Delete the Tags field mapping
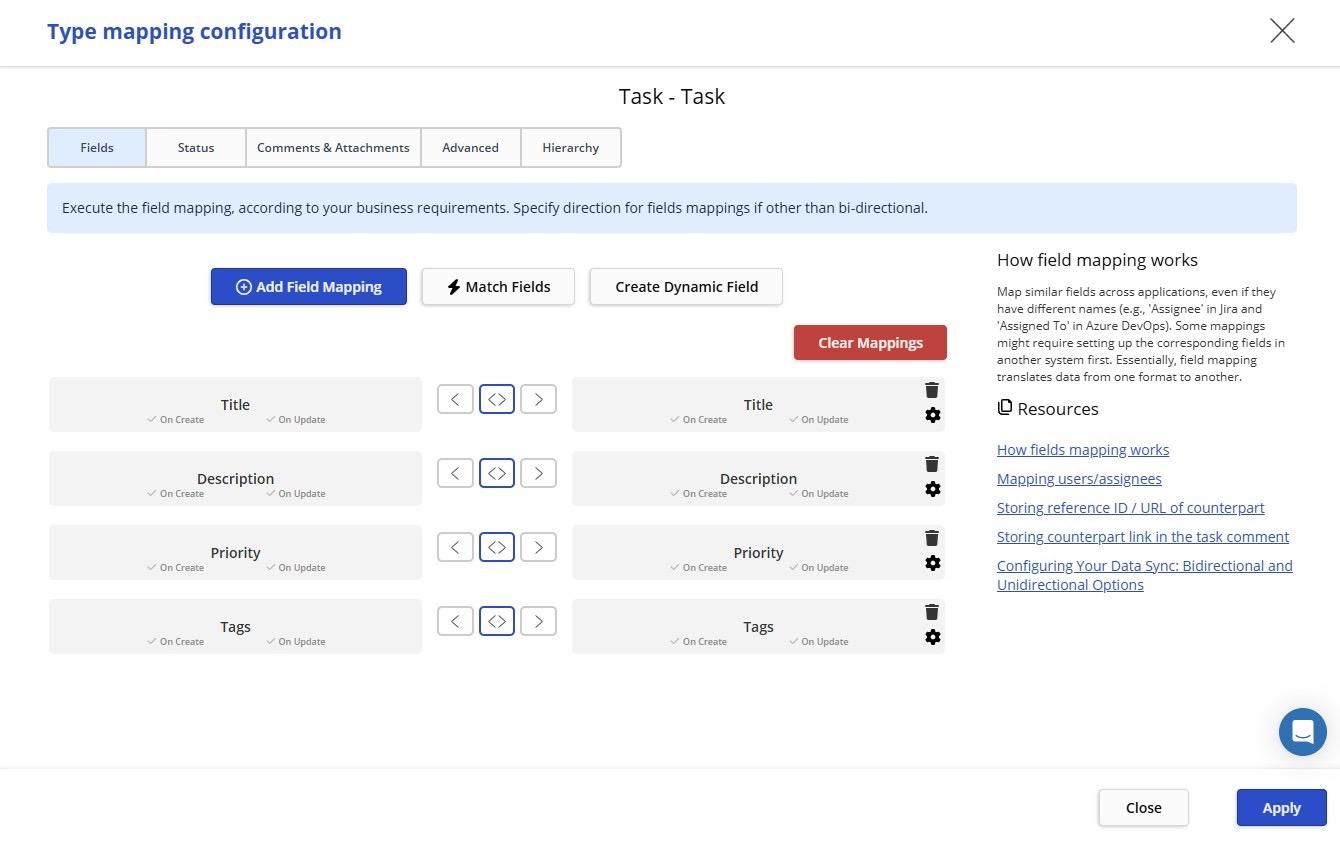Image resolution: width=1340 pixels, height=842 pixels. [932, 612]
